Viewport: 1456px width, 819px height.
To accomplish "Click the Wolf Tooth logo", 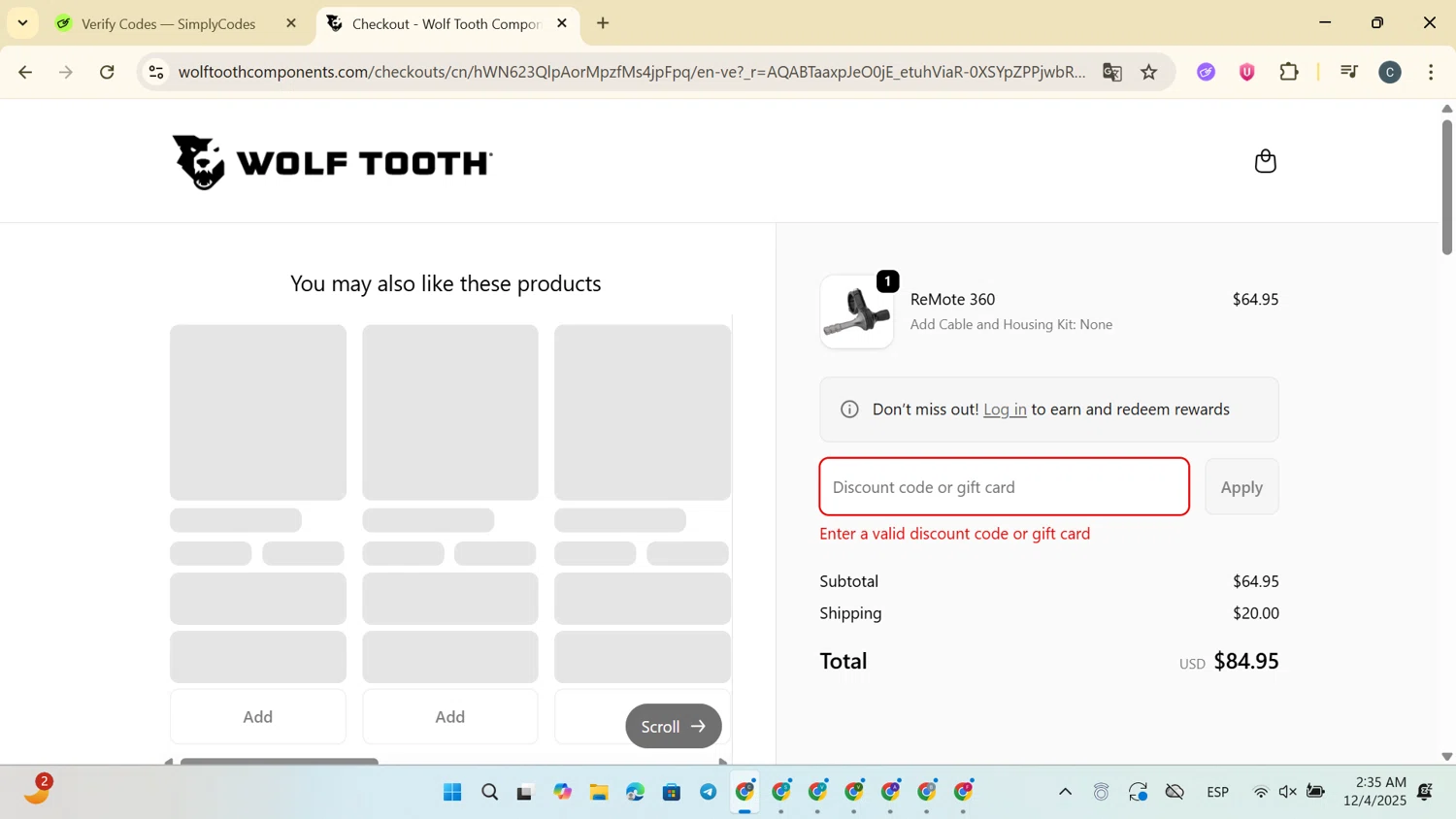I will (332, 162).
